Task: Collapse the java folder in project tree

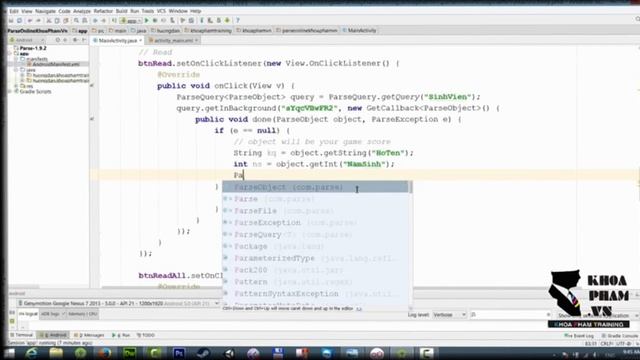Action: [x=17, y=70]
